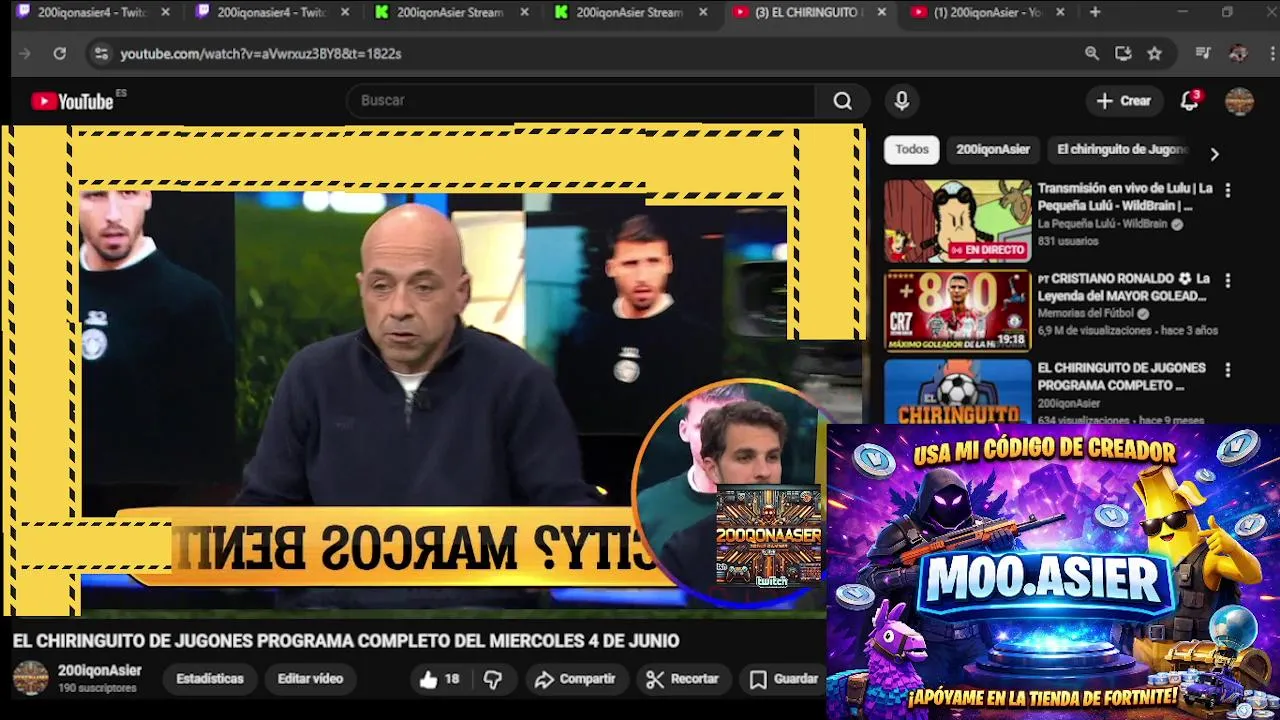Open 'CRISTIANO RONALDO La Leyenda' video title
Viewport: 1280px width, 720px height.
[1124, 287]
